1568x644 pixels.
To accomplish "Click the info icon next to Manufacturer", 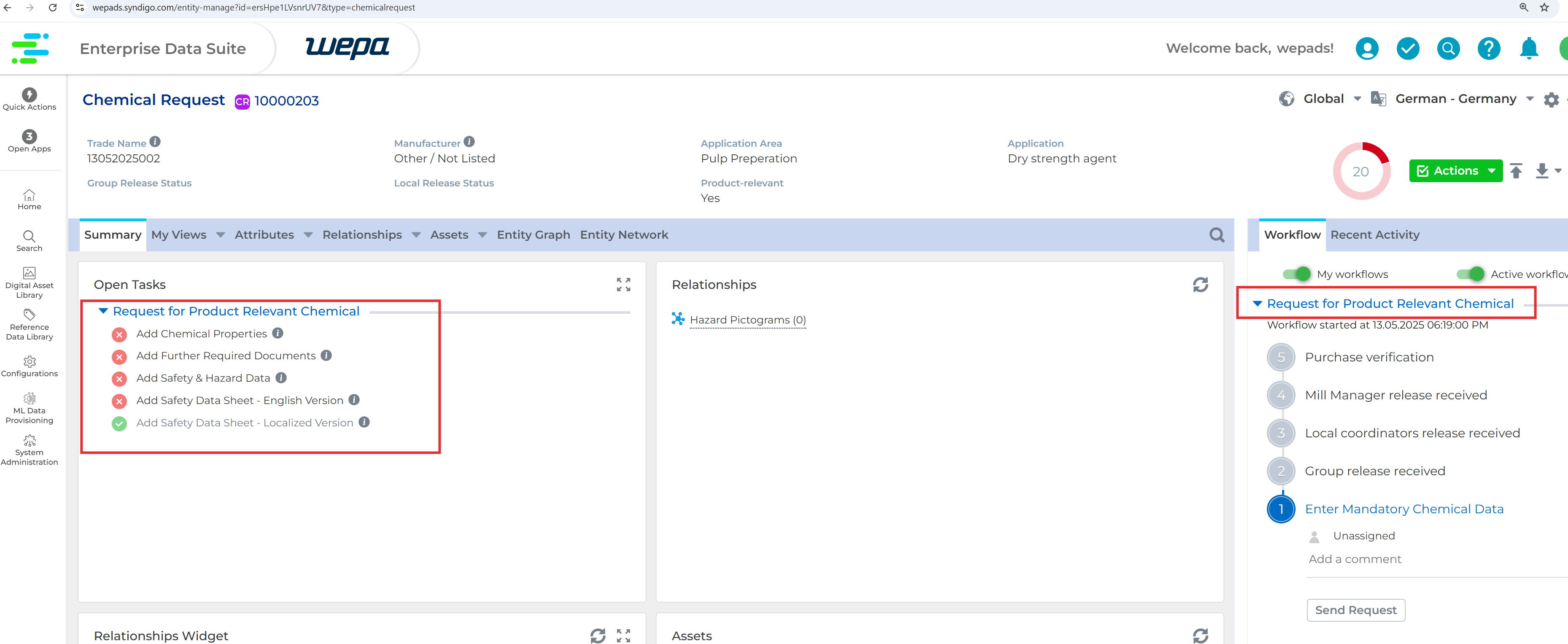I will tap(469, 142).
